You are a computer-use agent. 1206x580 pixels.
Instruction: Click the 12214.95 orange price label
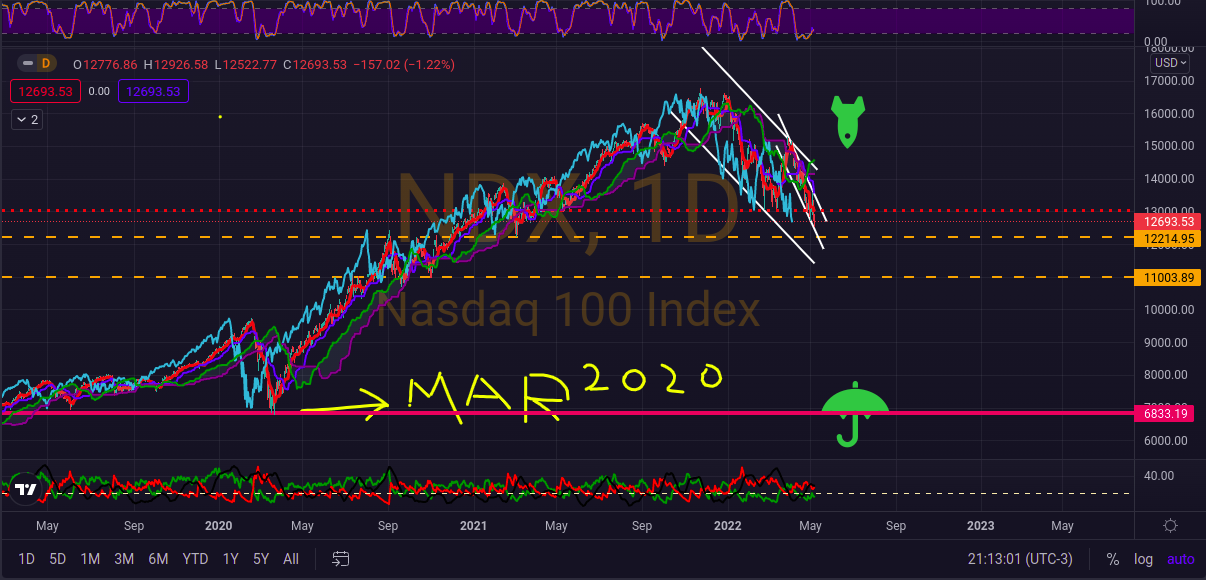point(1167,239)
